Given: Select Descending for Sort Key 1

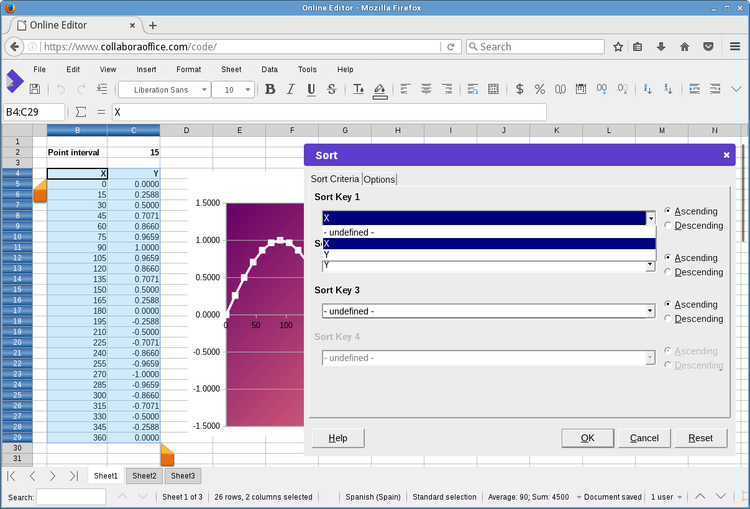Looking at the screenshot, I should pyautogui.click(x=668, y=225).
